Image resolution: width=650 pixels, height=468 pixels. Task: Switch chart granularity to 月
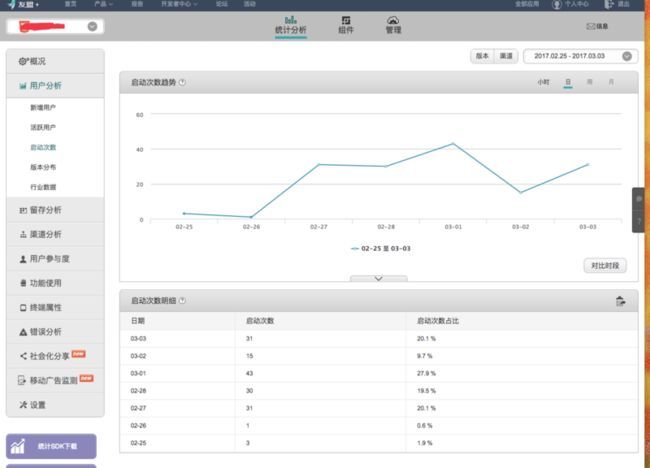click(611, 82)
